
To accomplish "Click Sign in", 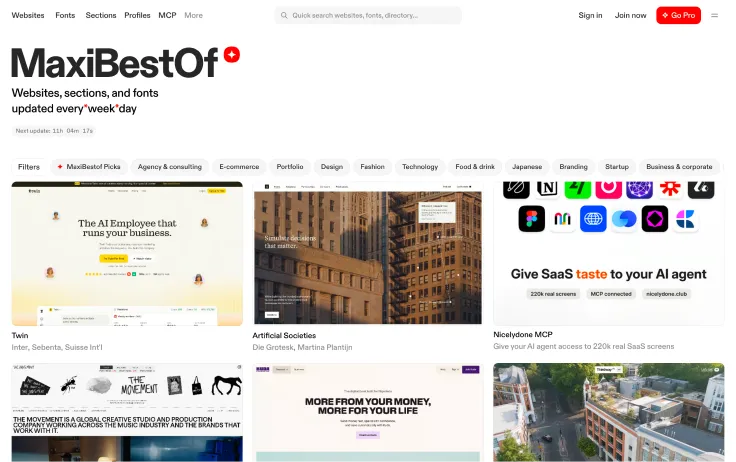I will pos(590,15).
